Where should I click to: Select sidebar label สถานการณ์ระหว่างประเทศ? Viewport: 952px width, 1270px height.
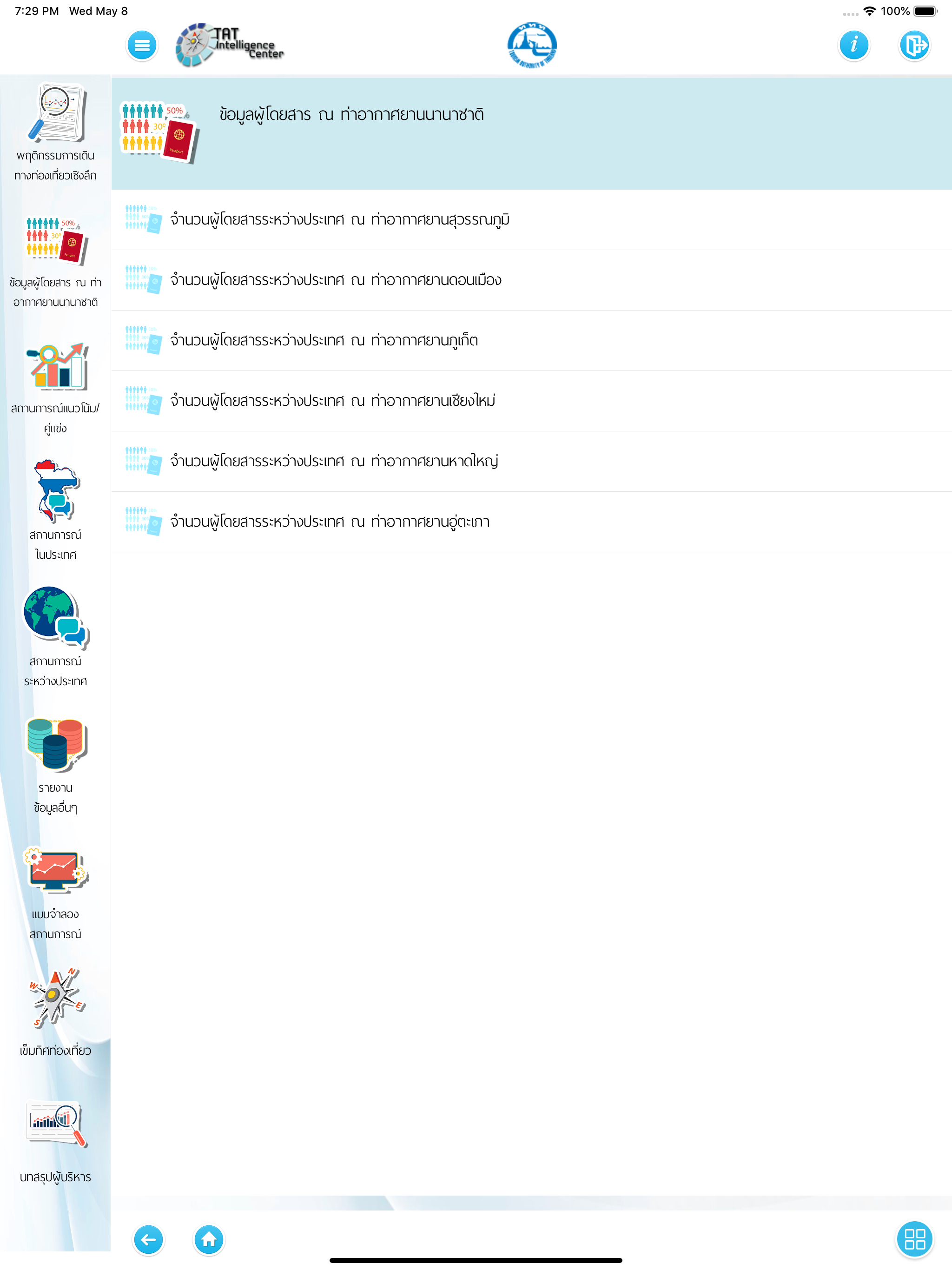point(56,671)
